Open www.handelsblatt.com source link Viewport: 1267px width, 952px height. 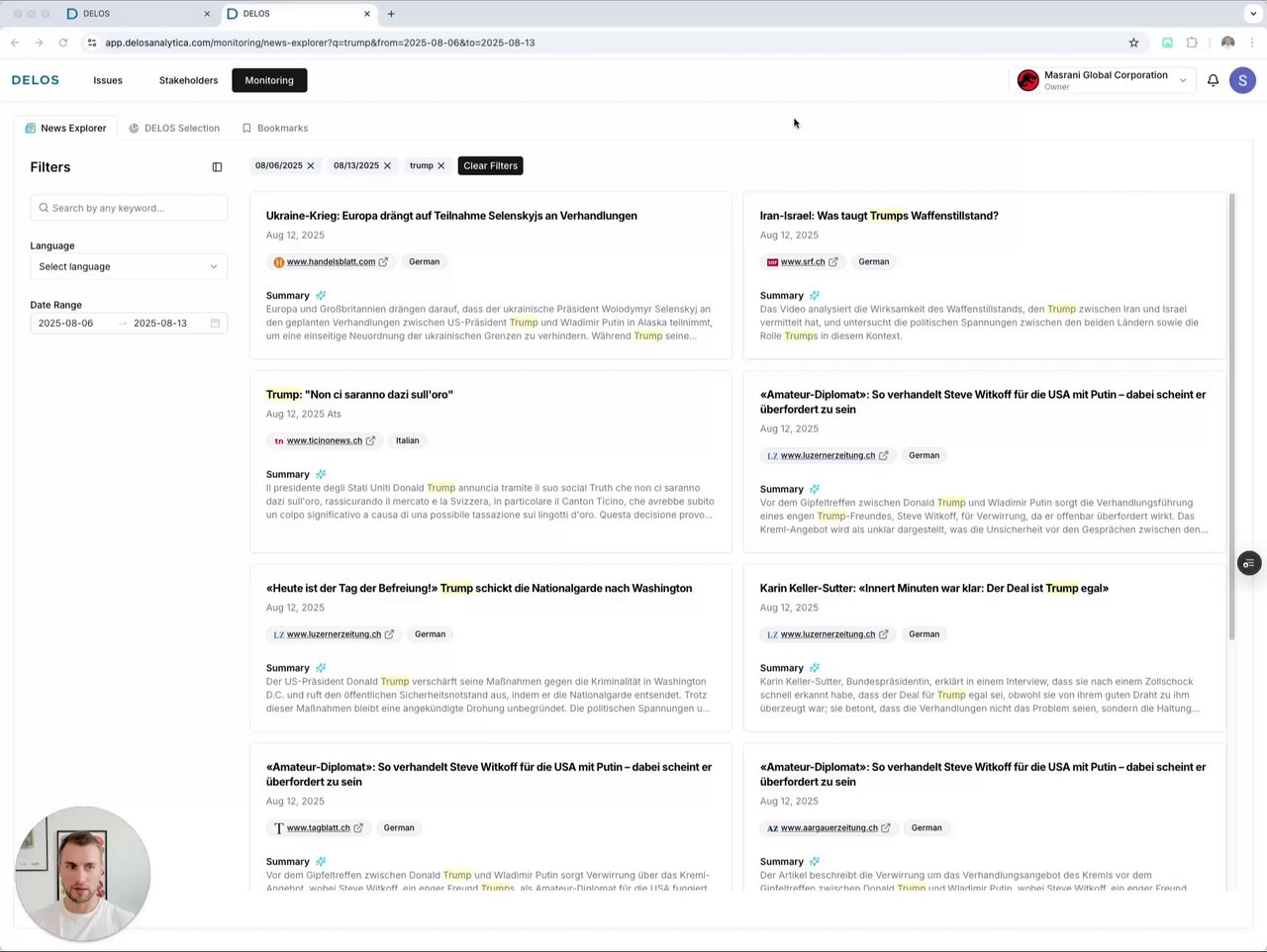point(331,262)
